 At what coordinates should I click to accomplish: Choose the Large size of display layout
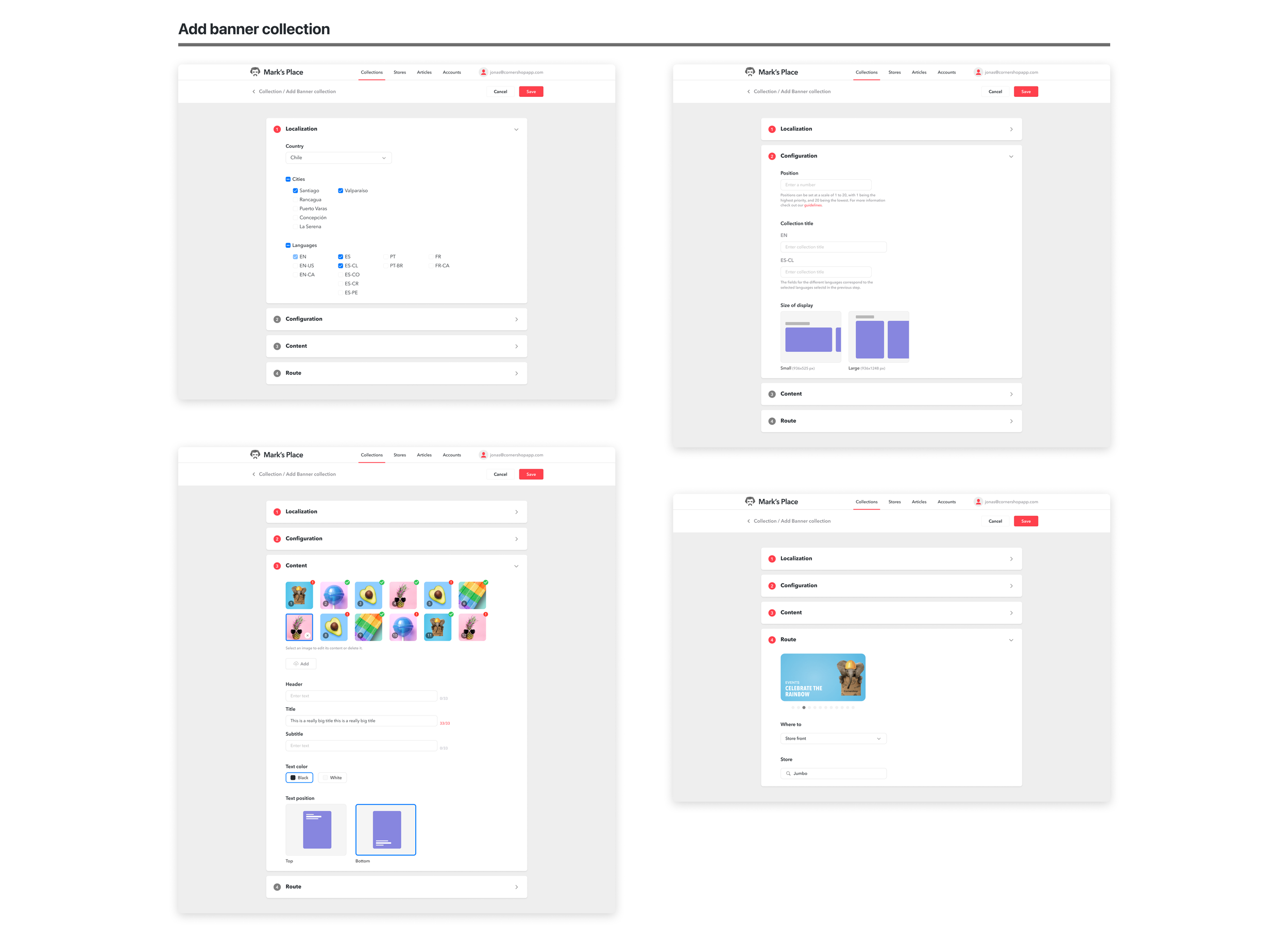878,337
